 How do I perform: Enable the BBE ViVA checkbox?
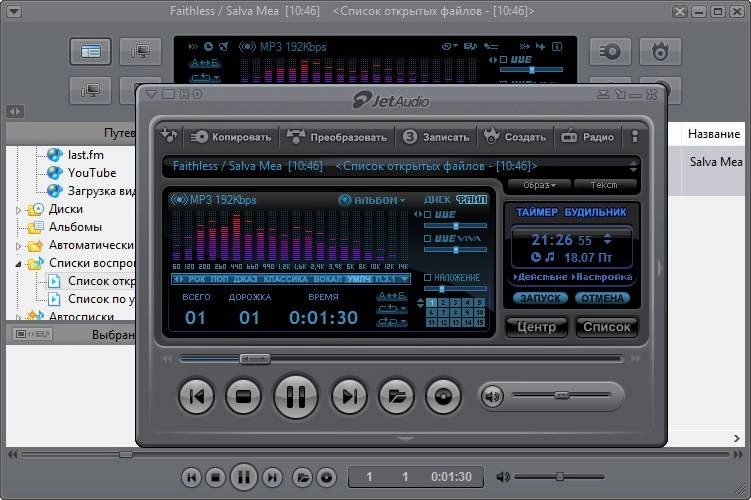[x=428, y=239]
